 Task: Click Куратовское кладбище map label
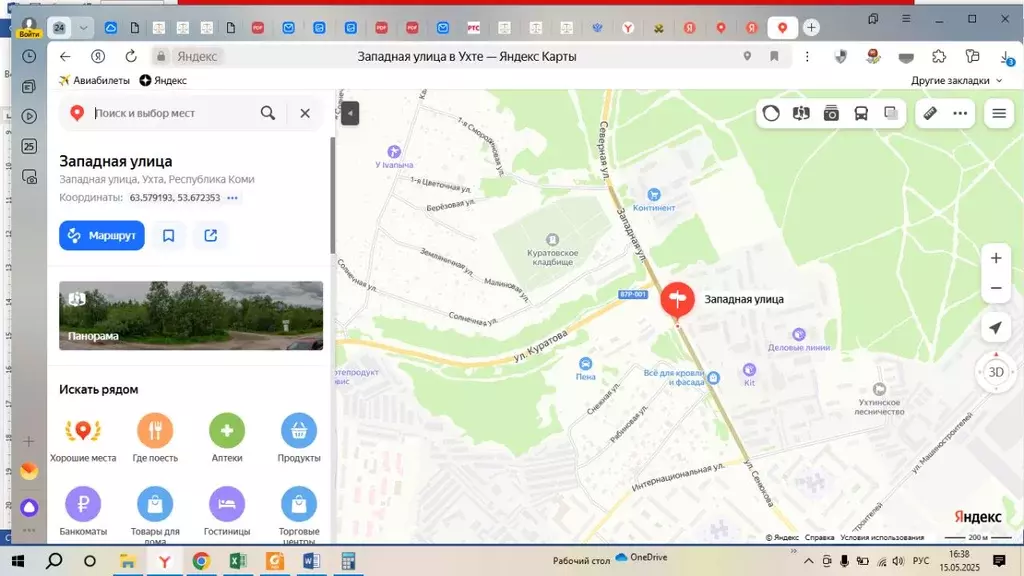click(x=552, y=257)
